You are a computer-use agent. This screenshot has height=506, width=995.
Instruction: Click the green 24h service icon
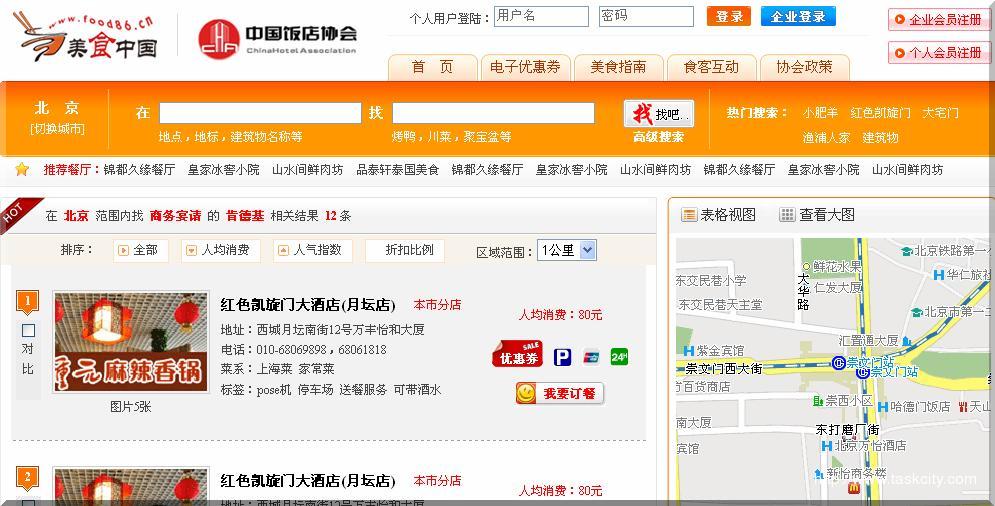[619, 357]
